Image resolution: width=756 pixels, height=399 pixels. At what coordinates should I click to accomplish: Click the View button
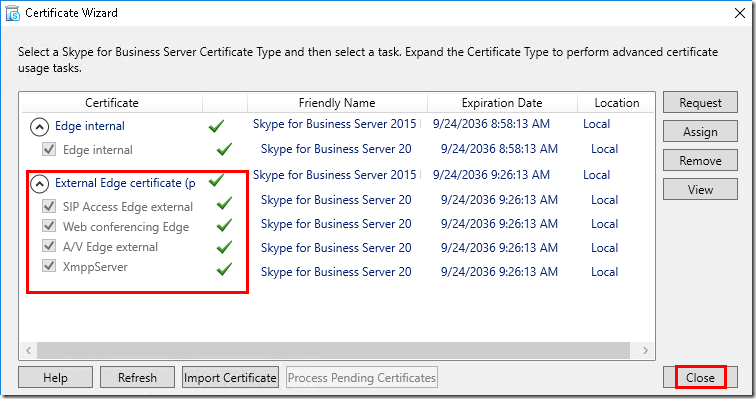(x=700, y=189)
